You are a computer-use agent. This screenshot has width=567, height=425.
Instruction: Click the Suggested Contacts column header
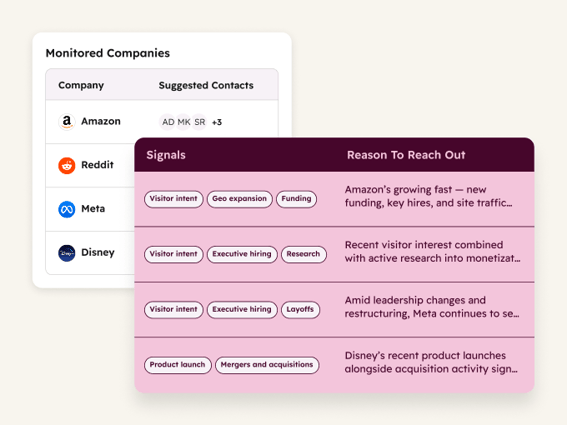coord(206,85)
